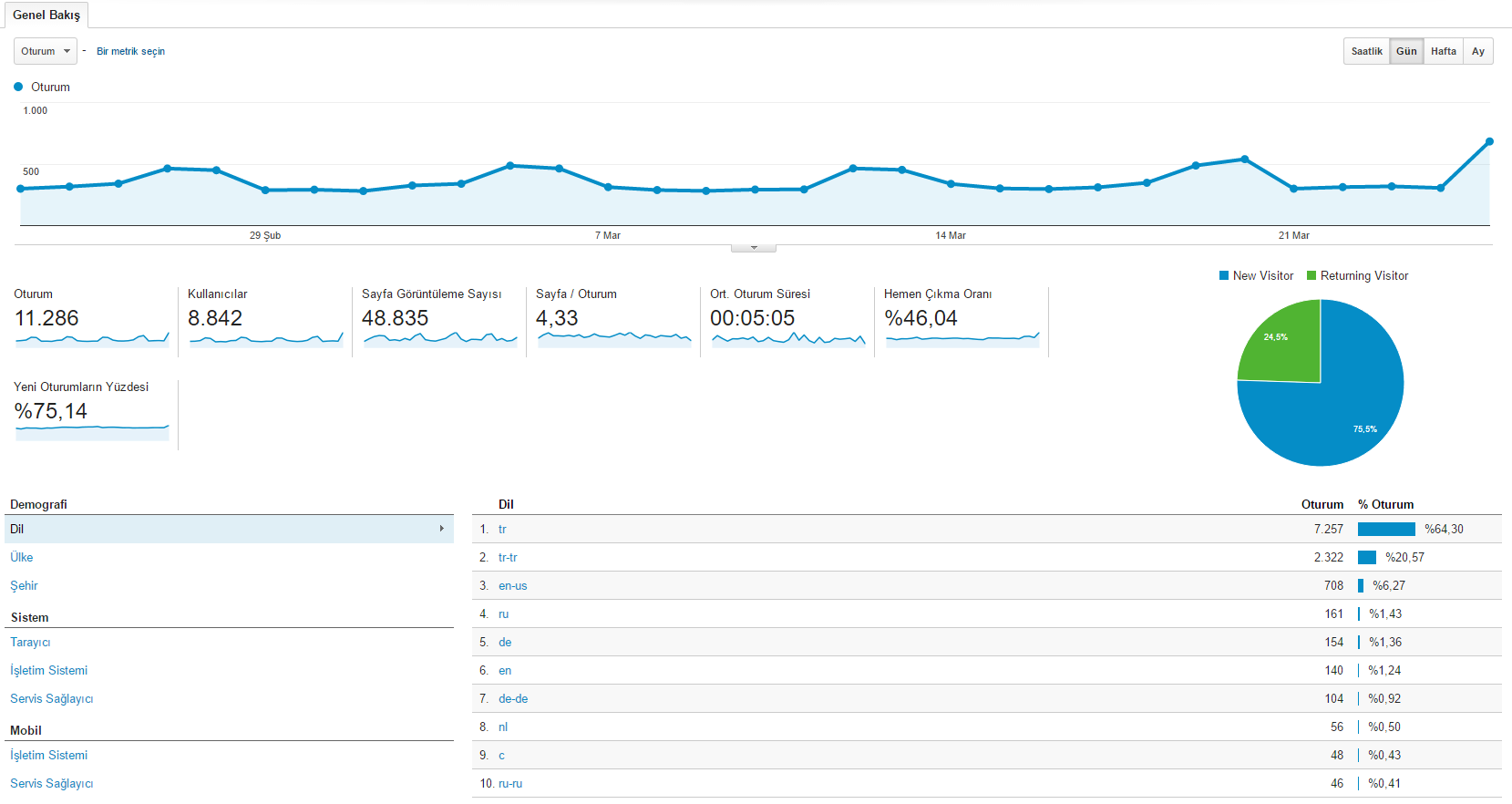The width and height of the screenshot is (1512, 804).
Task: Click the Hemen Çıkma Oranı sparkline
Action: [962, 340]
